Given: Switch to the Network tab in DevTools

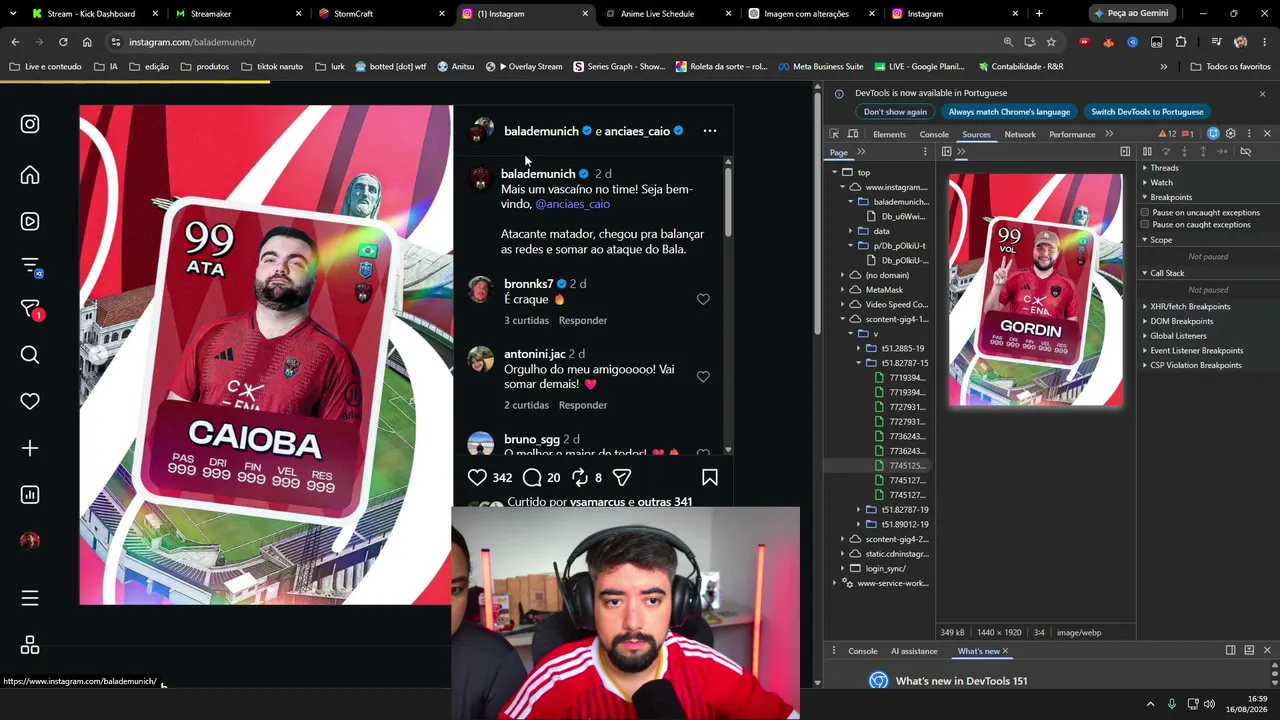Looking at the screenshot, I should (1020, 134).
